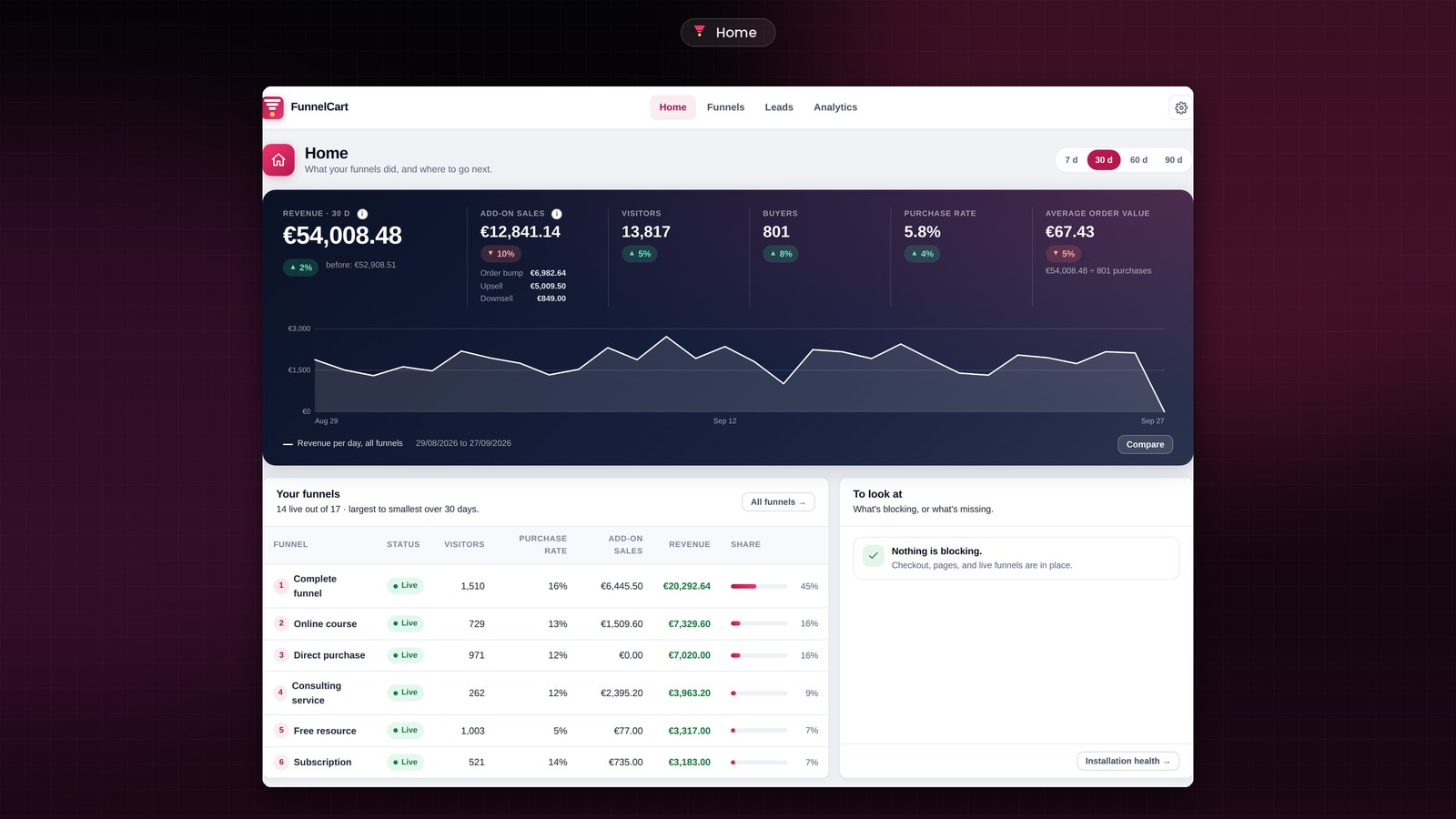1456x819 pixels.
Task: Switch to the Home tab
Action: pyautogui.click(x=672, y=107)
